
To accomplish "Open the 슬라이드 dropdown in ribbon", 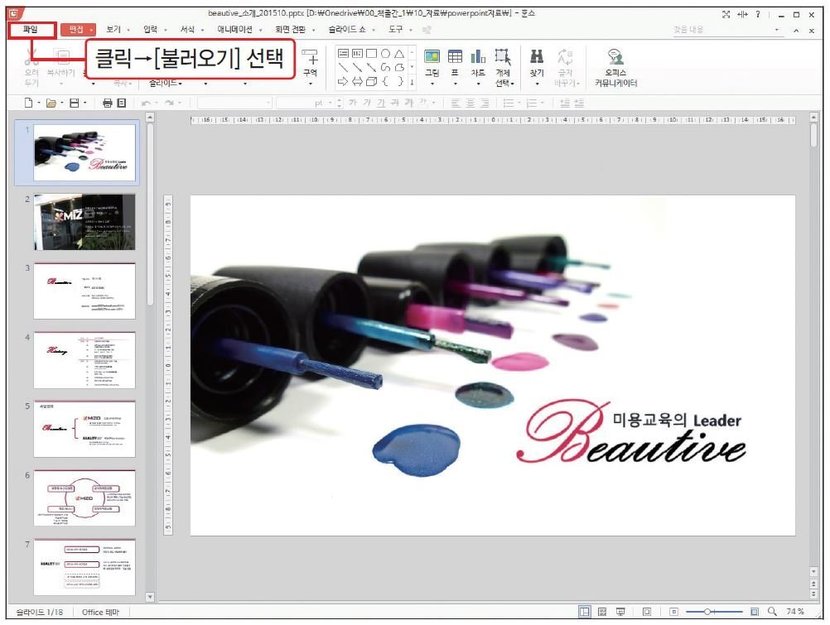I will [166, 83].
